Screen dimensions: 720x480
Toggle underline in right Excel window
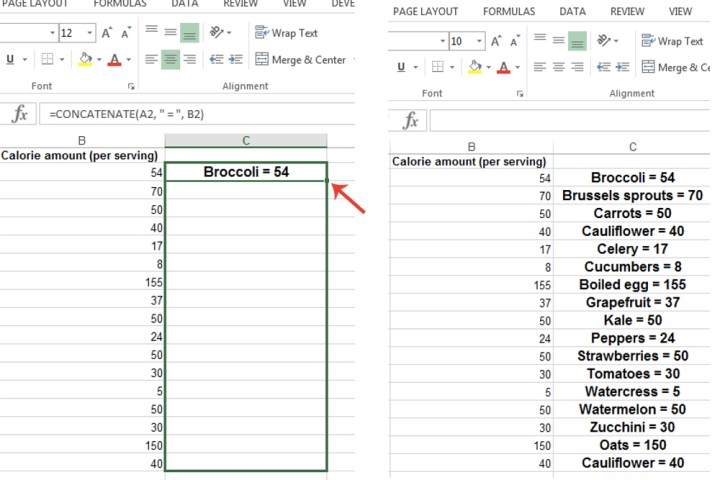[x=401, y=67]
